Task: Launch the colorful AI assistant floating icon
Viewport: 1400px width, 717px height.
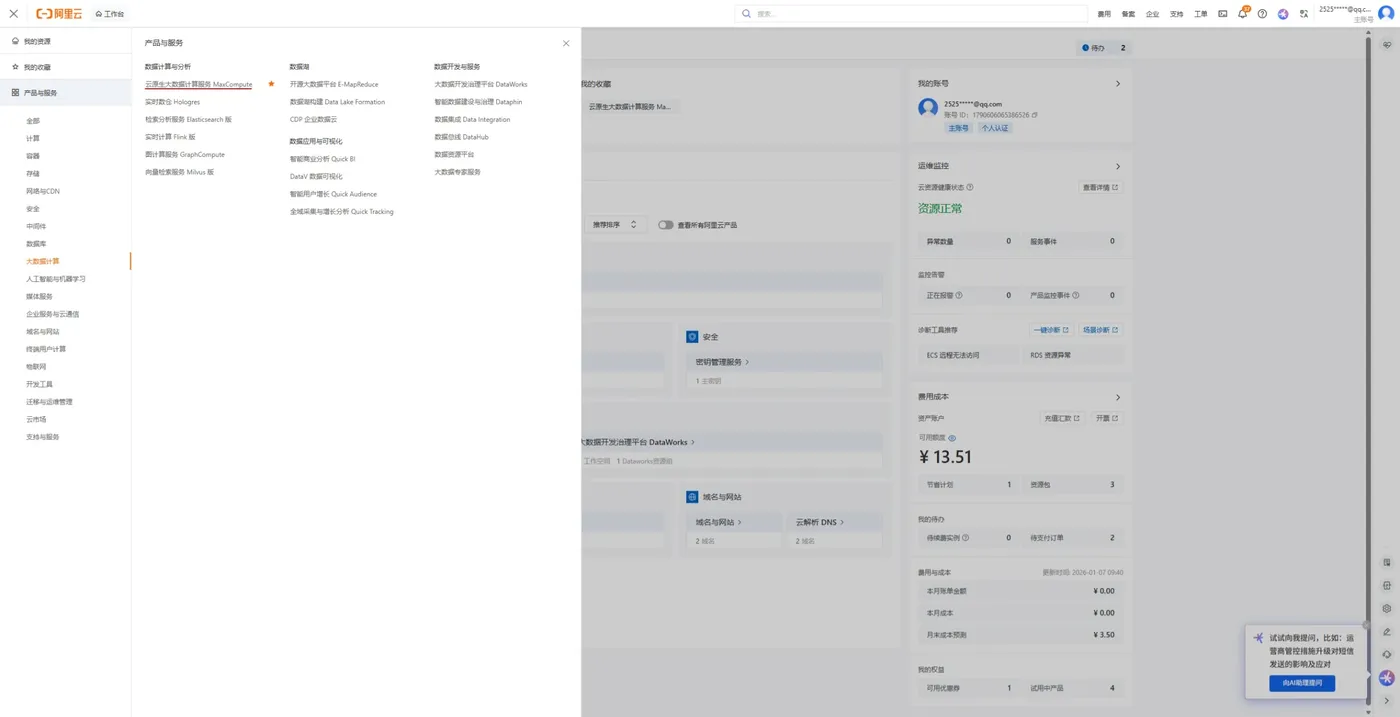Action: pyautogui.click(x=1387, y=677)
